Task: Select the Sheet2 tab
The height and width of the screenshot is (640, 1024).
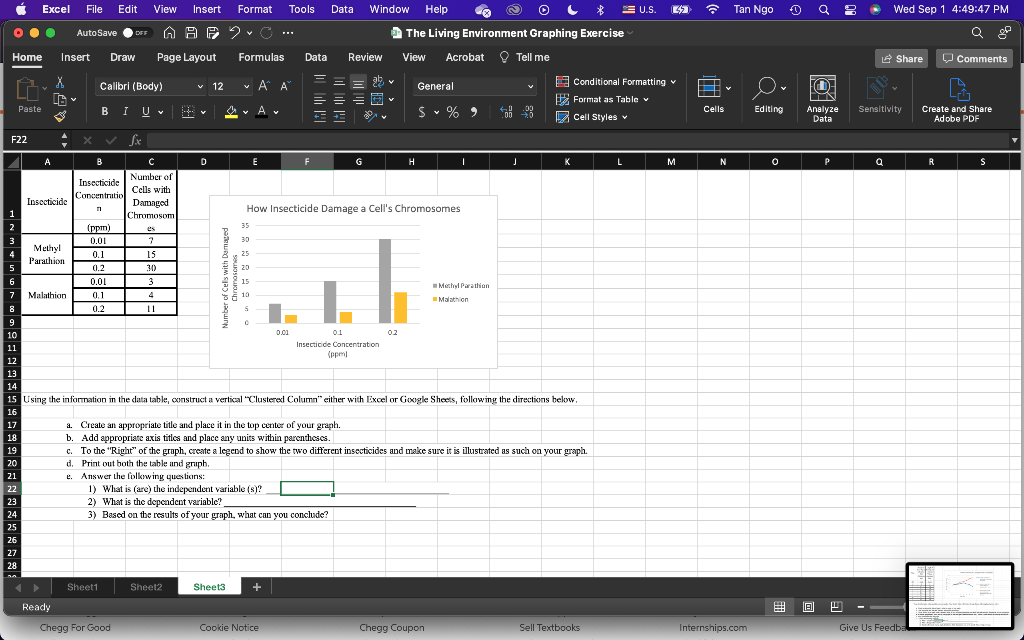Action: click(145, 587)
